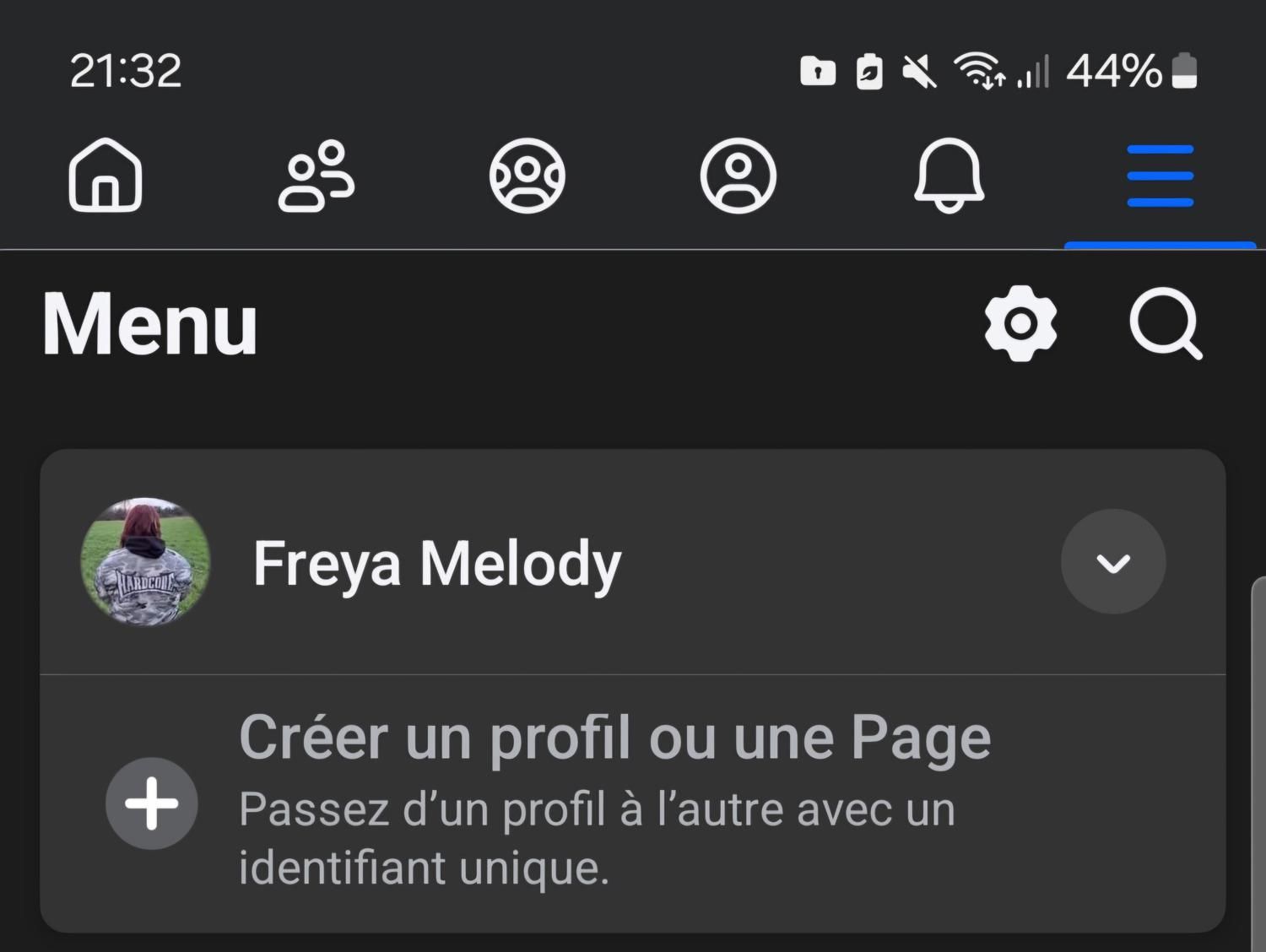Tap the plus icon to create profile
The image size is (1266, 952).
click(x=152, y=803)
